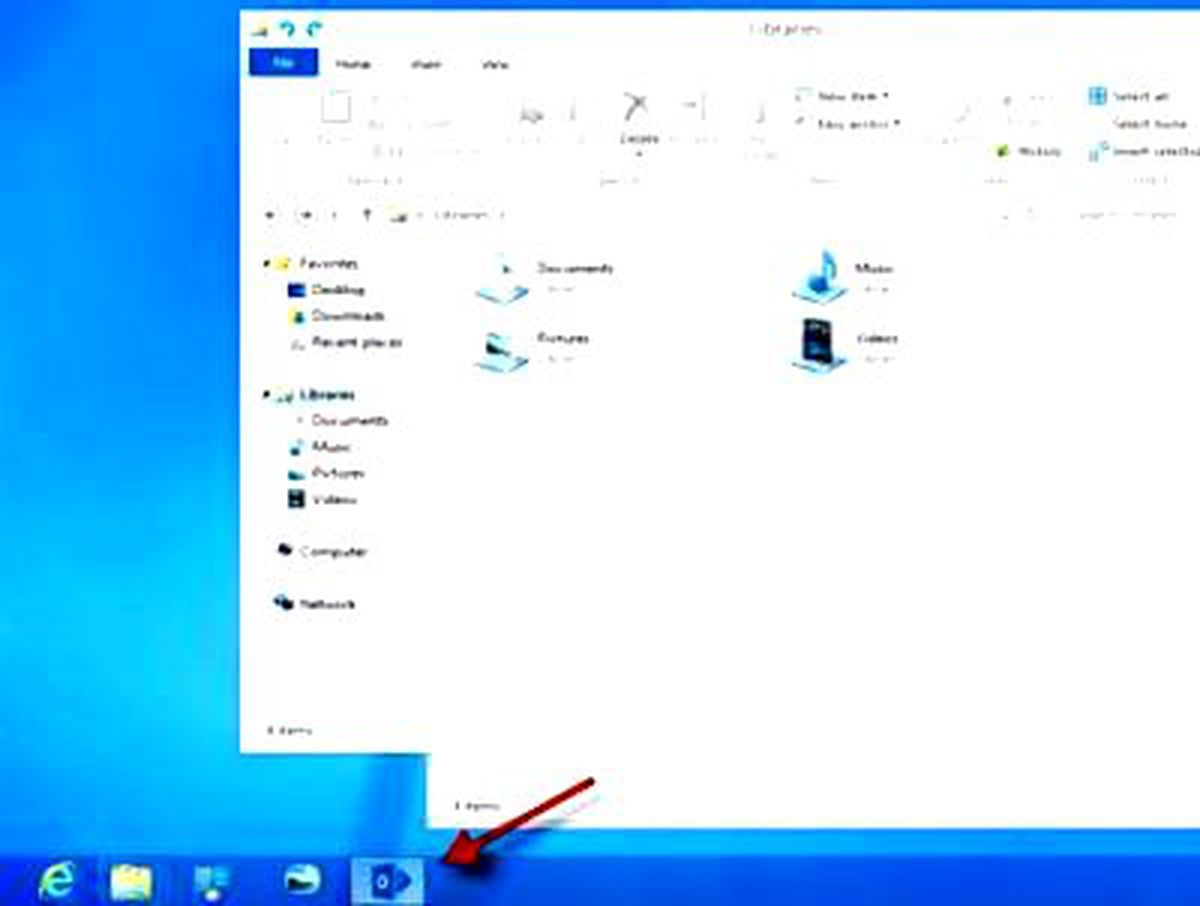The width and height of the screenshot is (1200, 906).
Task: Select the Libraries heading in sidebar
Action: point(315,395)
